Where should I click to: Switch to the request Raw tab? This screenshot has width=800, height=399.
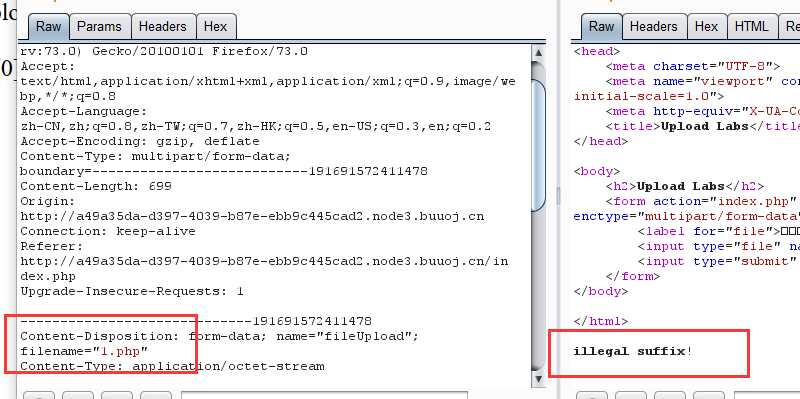pos(48,27)
